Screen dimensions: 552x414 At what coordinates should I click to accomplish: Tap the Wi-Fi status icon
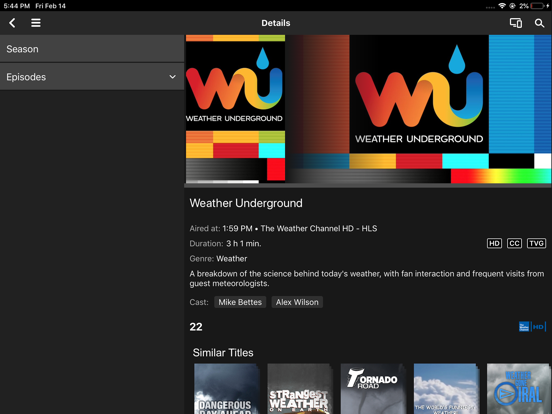pos(502,6)
